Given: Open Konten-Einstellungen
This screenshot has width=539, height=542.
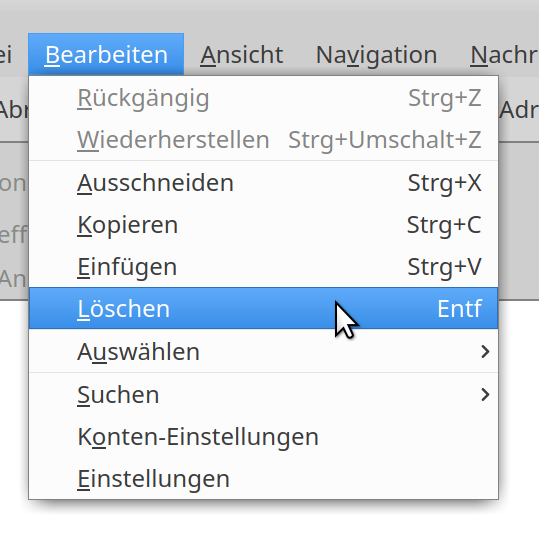Looking at the screenshot, I should [x=263, y=437].
